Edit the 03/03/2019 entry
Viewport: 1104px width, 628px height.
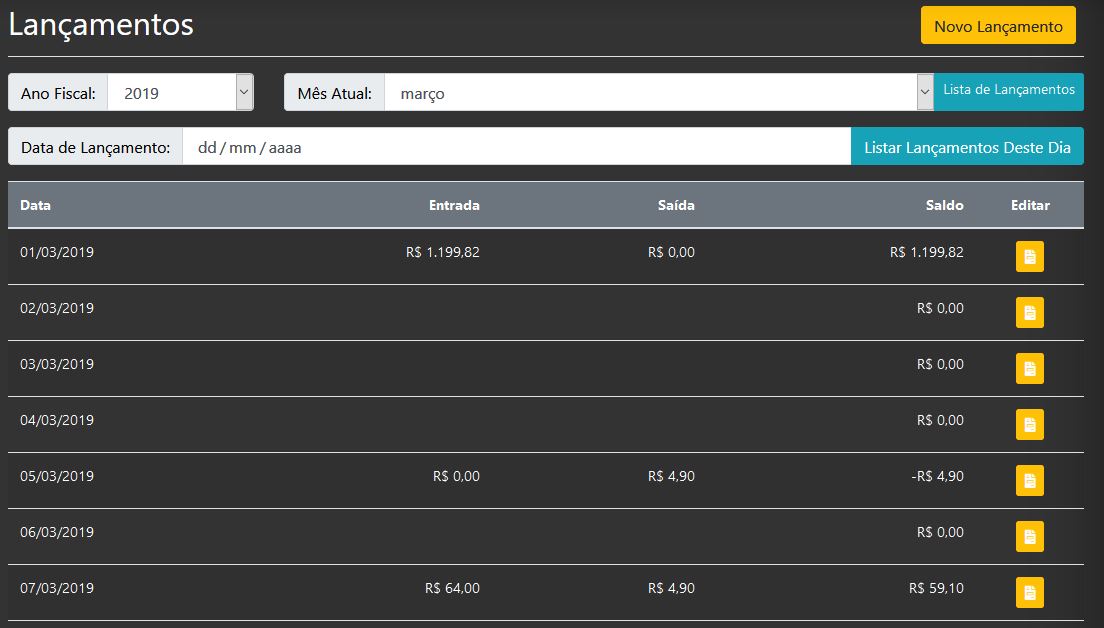[x=1029, y=369]
